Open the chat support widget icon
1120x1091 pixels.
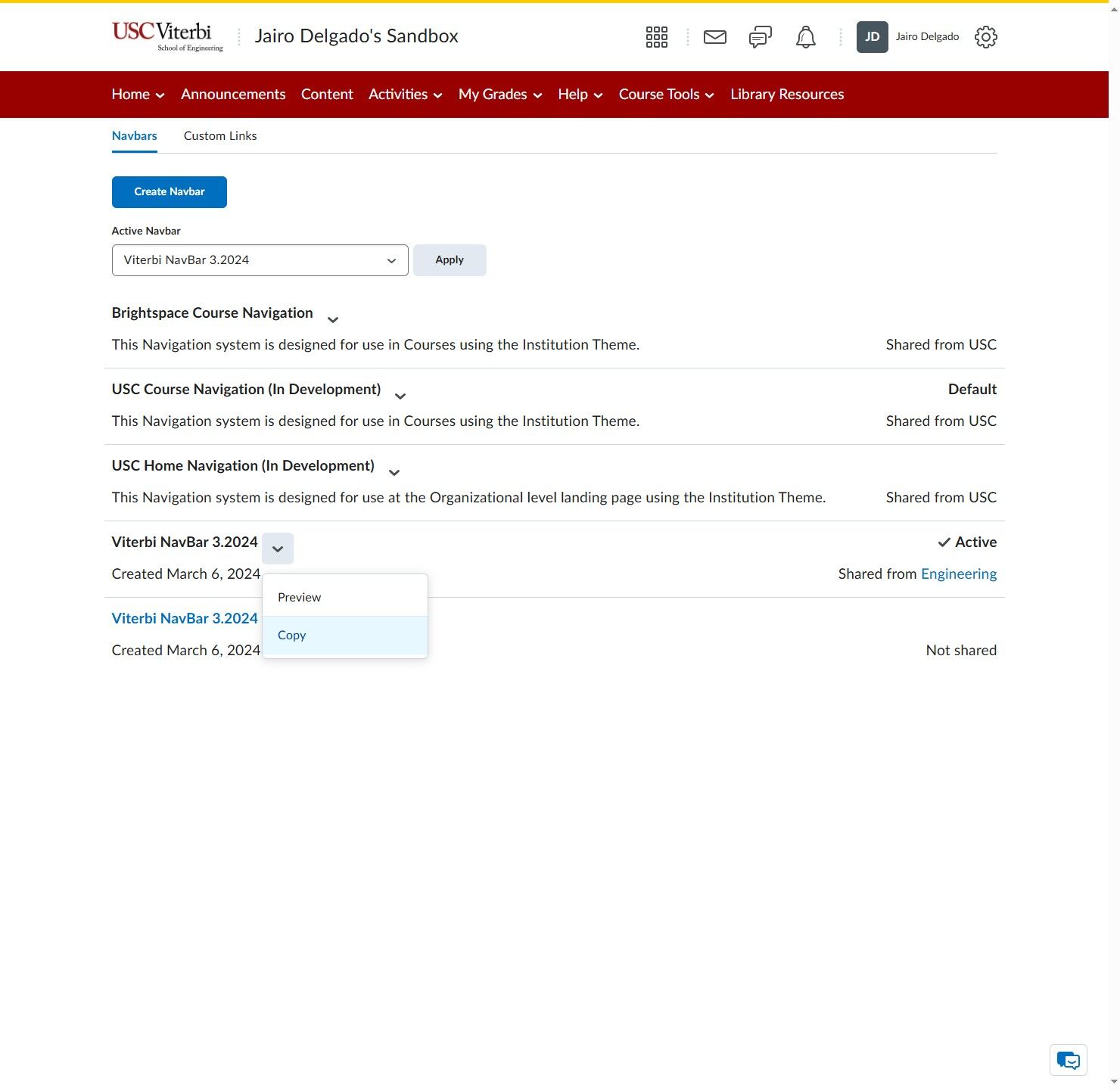click(x=1069, y=1060)
